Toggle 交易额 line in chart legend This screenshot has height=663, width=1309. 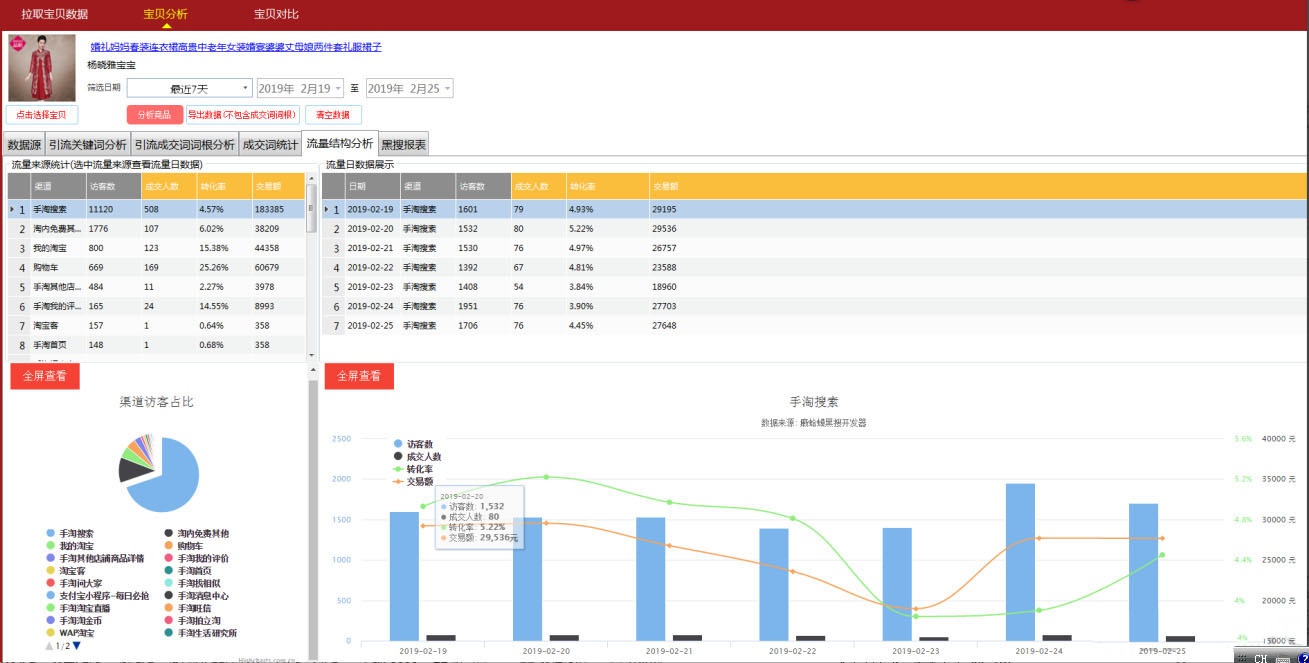[414, 481]
